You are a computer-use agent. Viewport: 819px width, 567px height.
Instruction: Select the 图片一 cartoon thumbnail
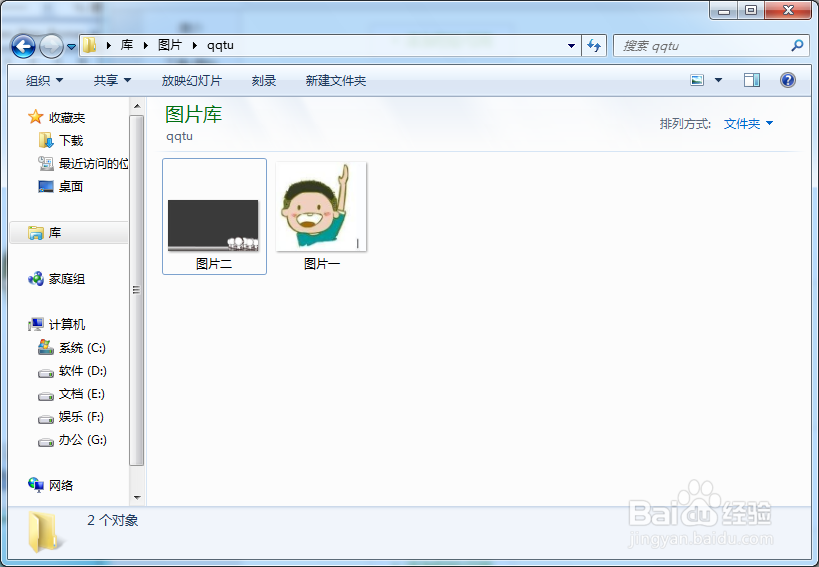click(321, 207)
